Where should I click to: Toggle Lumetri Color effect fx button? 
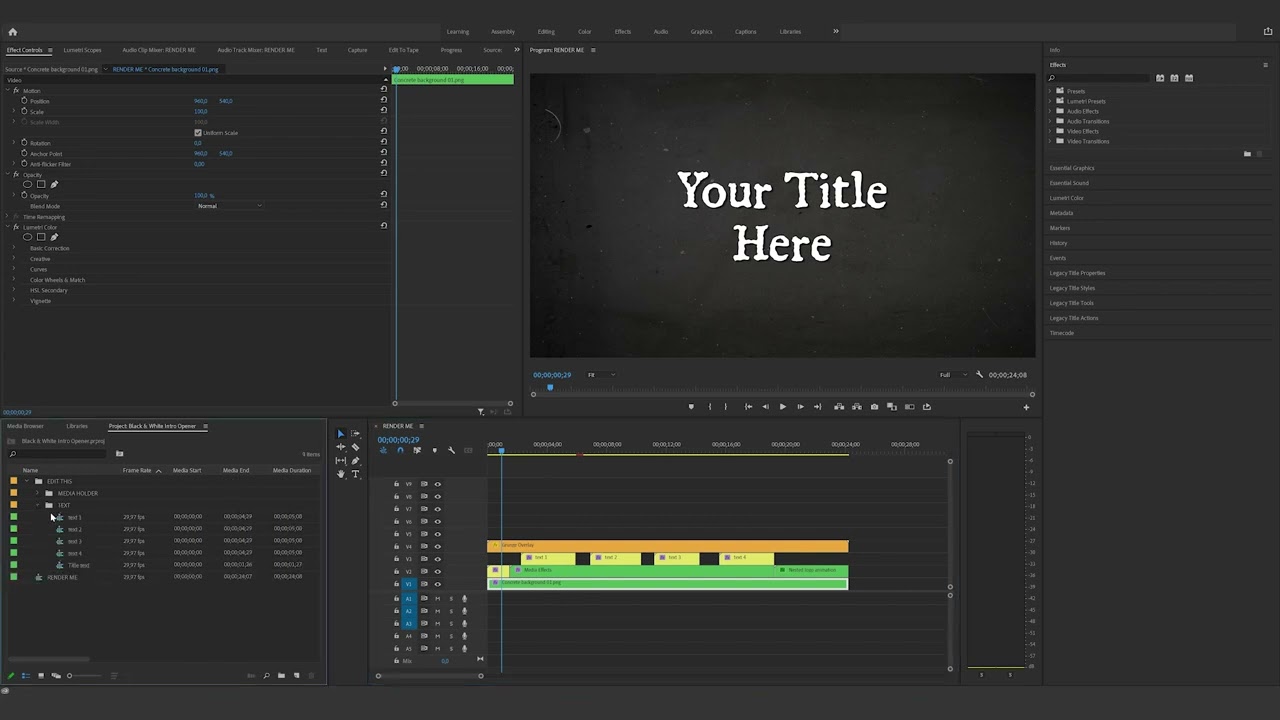[16, 227]
